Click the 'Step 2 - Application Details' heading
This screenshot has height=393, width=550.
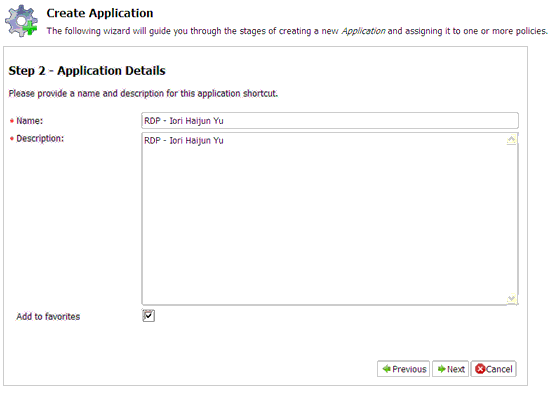point(87,71)
